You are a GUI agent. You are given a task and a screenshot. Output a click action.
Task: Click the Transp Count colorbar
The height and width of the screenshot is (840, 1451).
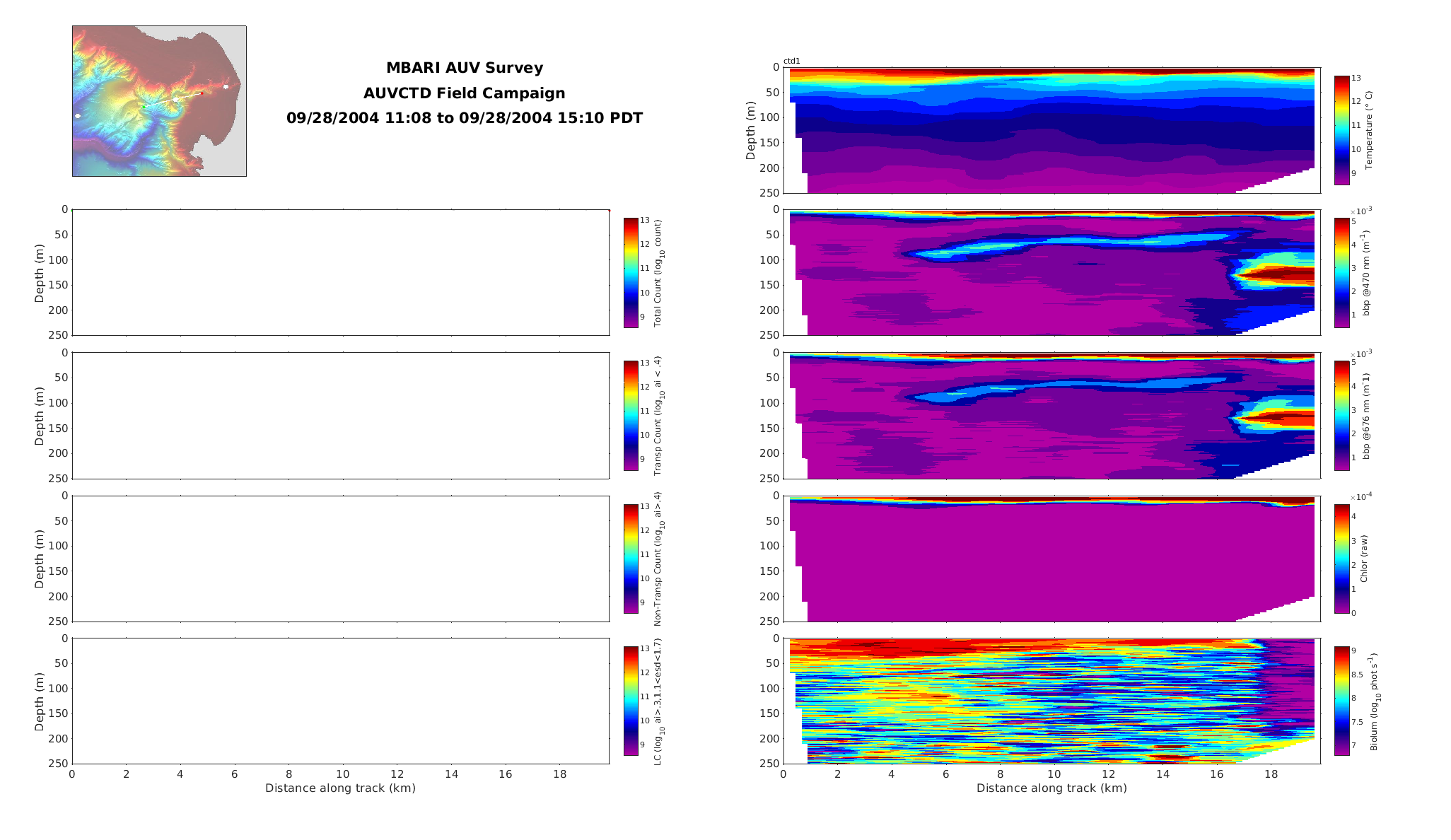pyautogui.click(x=631, y=416)
